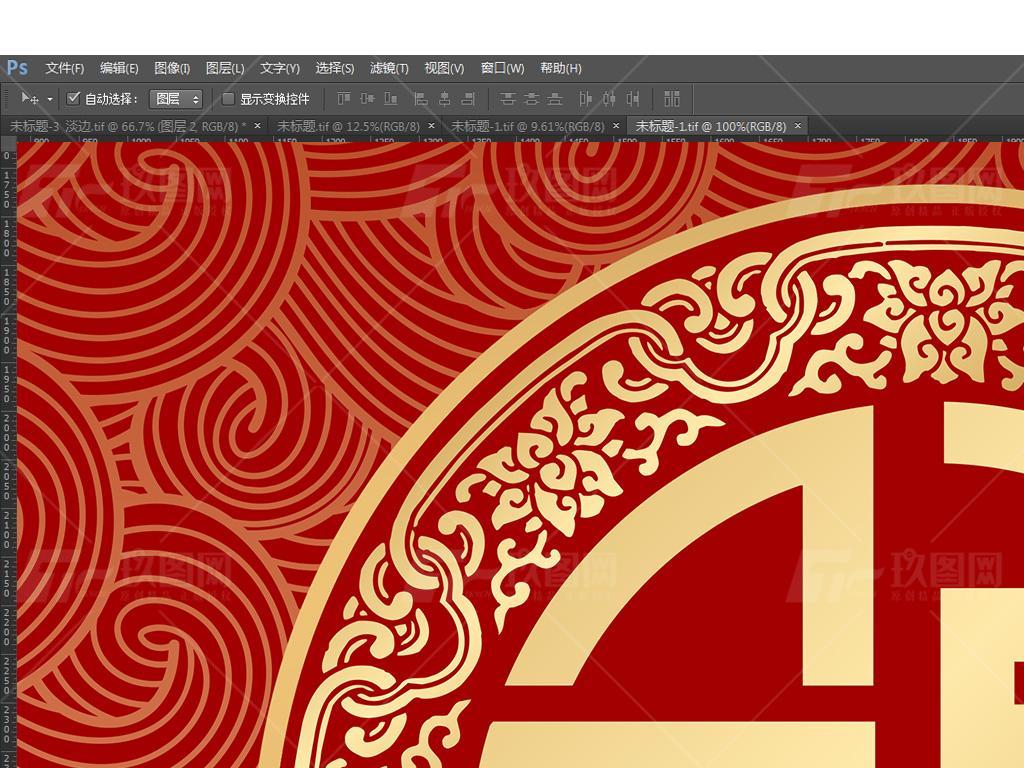Click Distribute top edges icon
Image resolution: width=1024 pixels, height=768 pixels.
[507, 99]
